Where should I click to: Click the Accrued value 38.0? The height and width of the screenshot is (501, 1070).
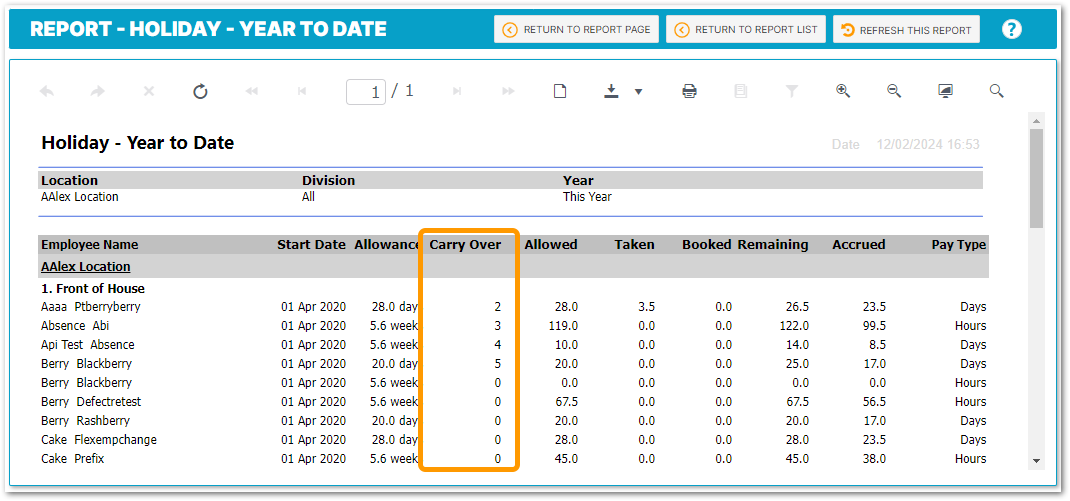pos(873,459)
